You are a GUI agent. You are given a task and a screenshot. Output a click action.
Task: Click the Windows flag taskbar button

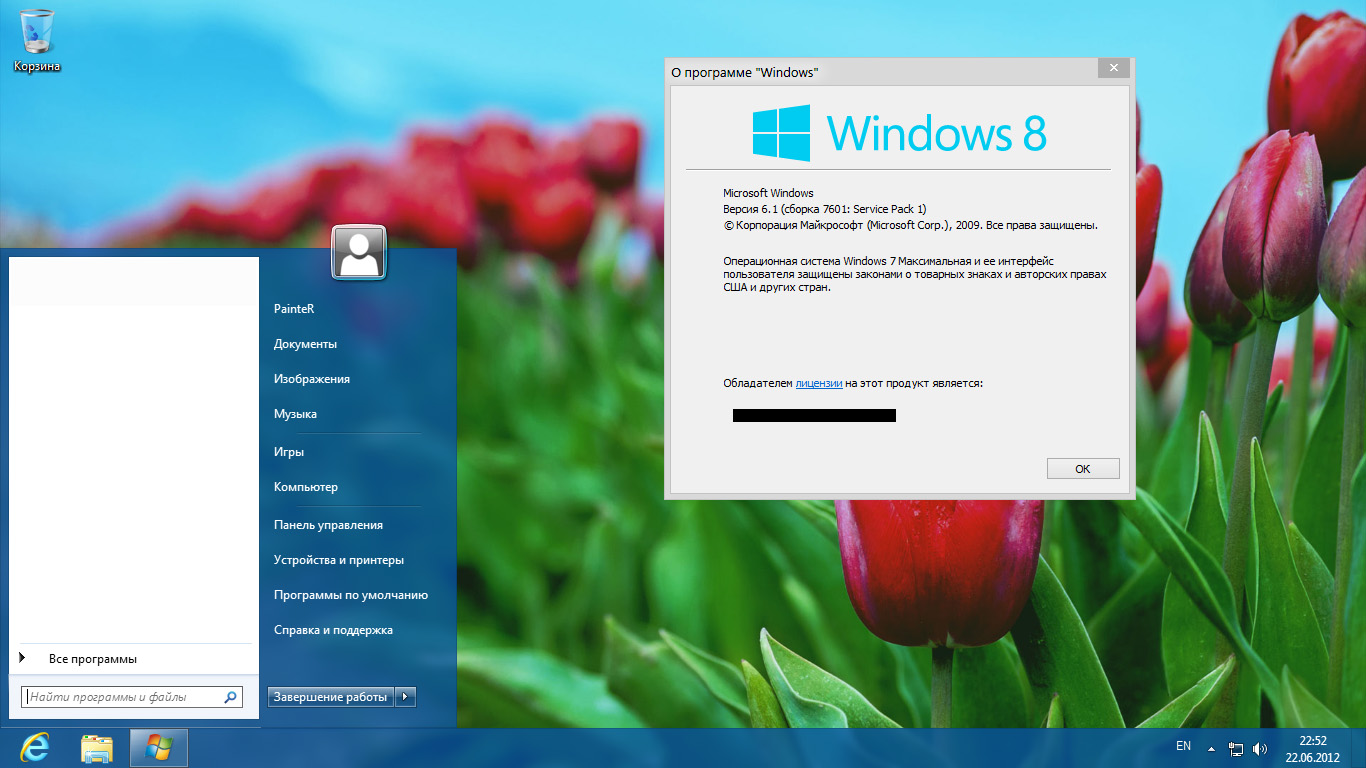(159, 748)
